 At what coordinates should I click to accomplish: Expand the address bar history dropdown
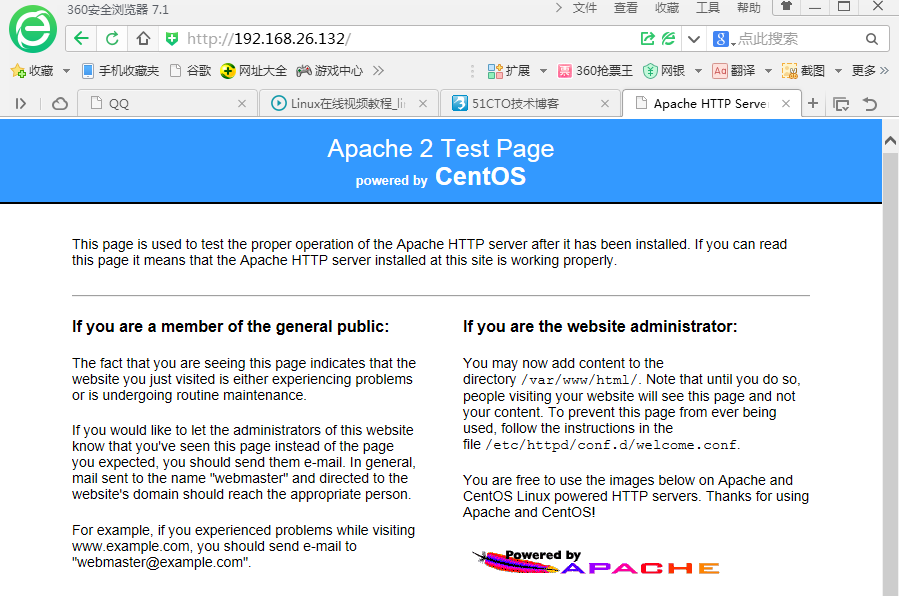(x=694, y=39)
